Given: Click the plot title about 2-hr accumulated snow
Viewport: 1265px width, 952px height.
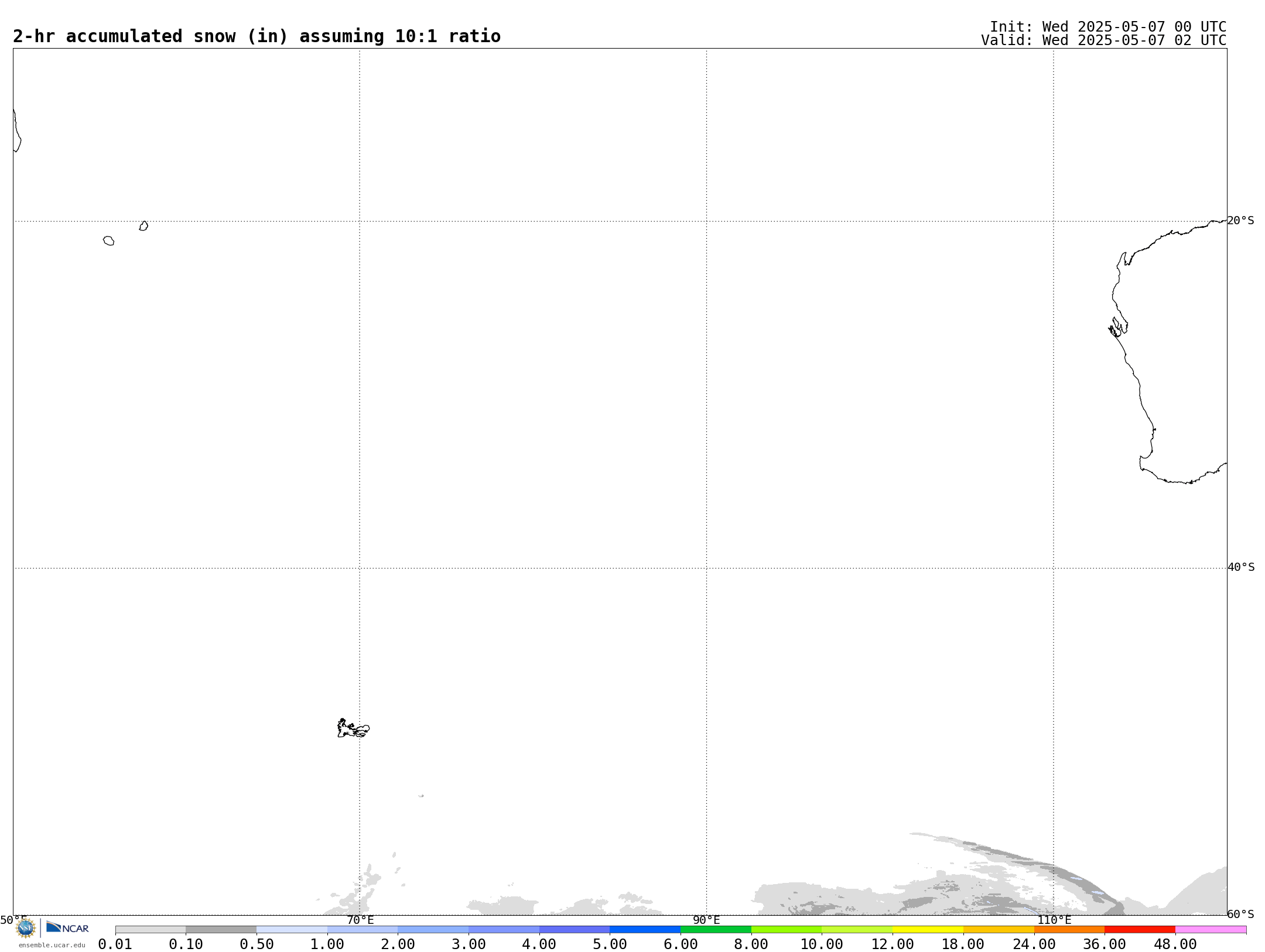Looking at the screenshot, I should [257, 36].
